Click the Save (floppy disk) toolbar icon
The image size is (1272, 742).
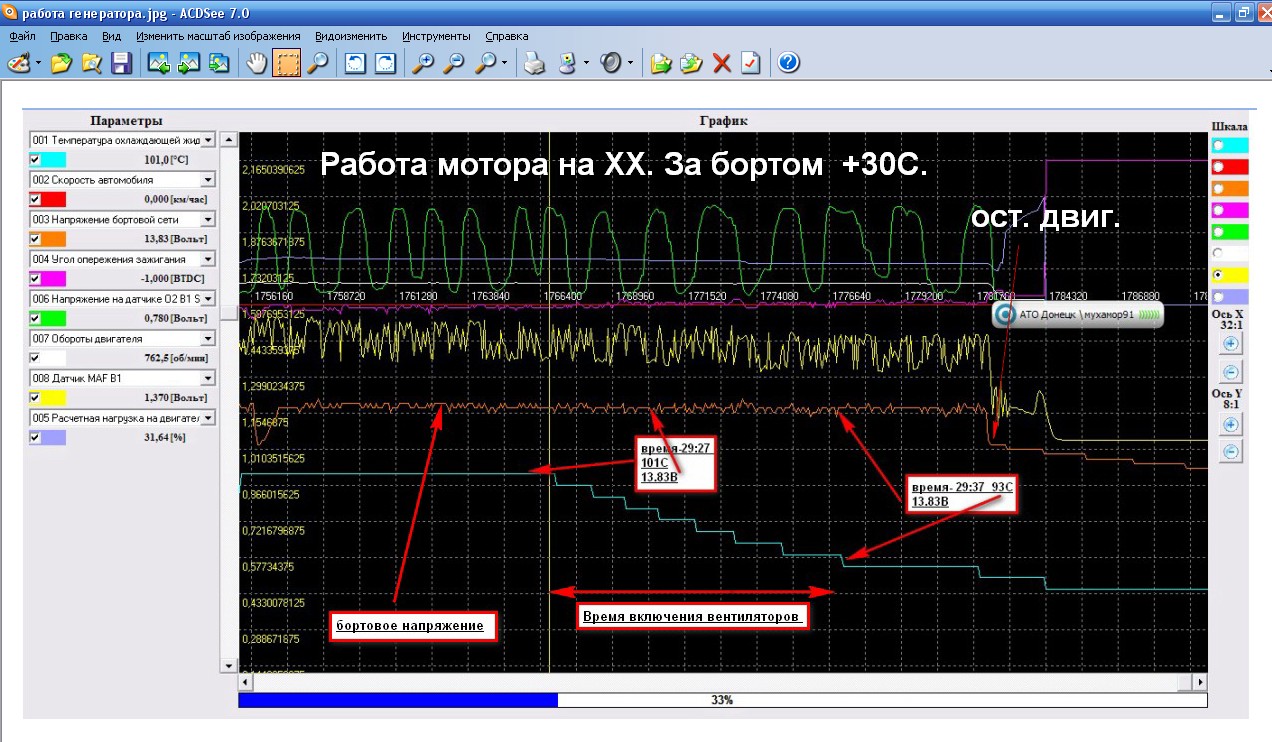(121, 63)
